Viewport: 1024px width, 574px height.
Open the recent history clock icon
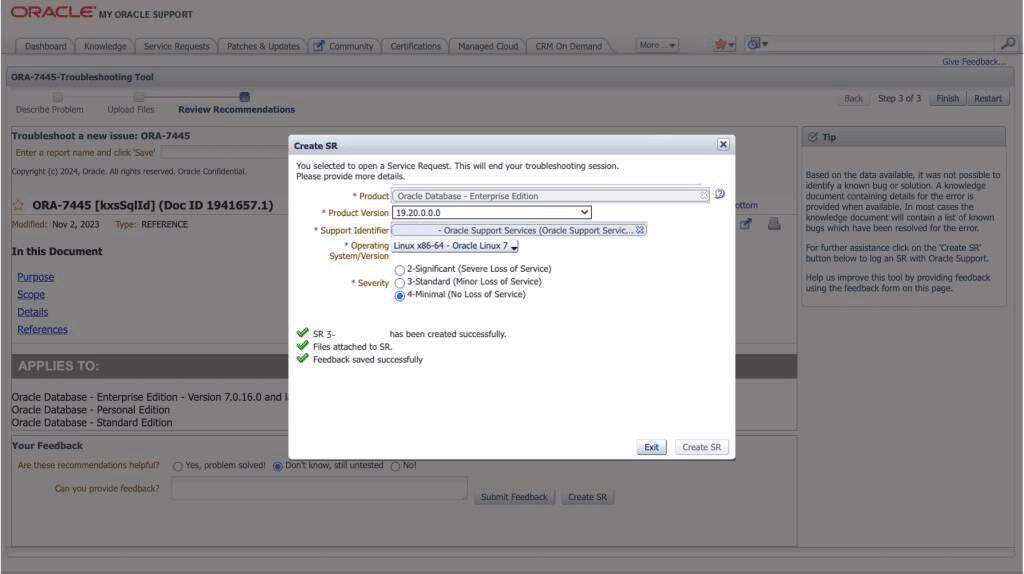pos(757,44)
